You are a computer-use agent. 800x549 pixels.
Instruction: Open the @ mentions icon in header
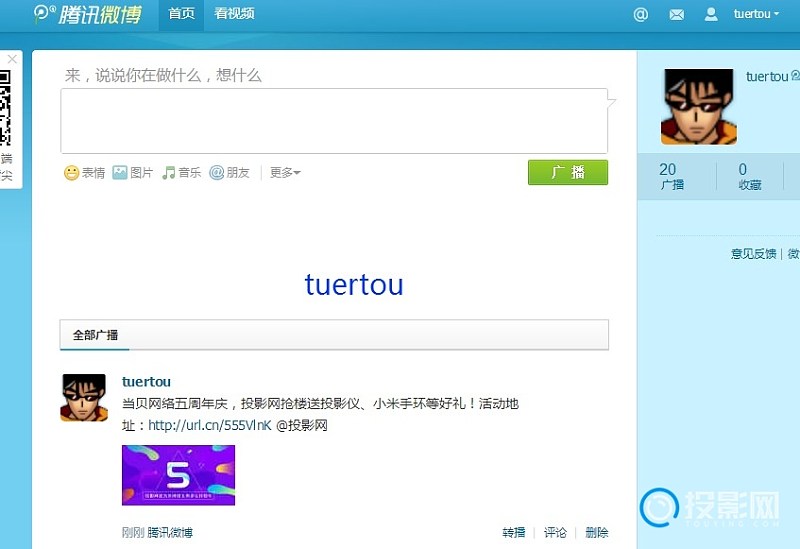point(641,14)
